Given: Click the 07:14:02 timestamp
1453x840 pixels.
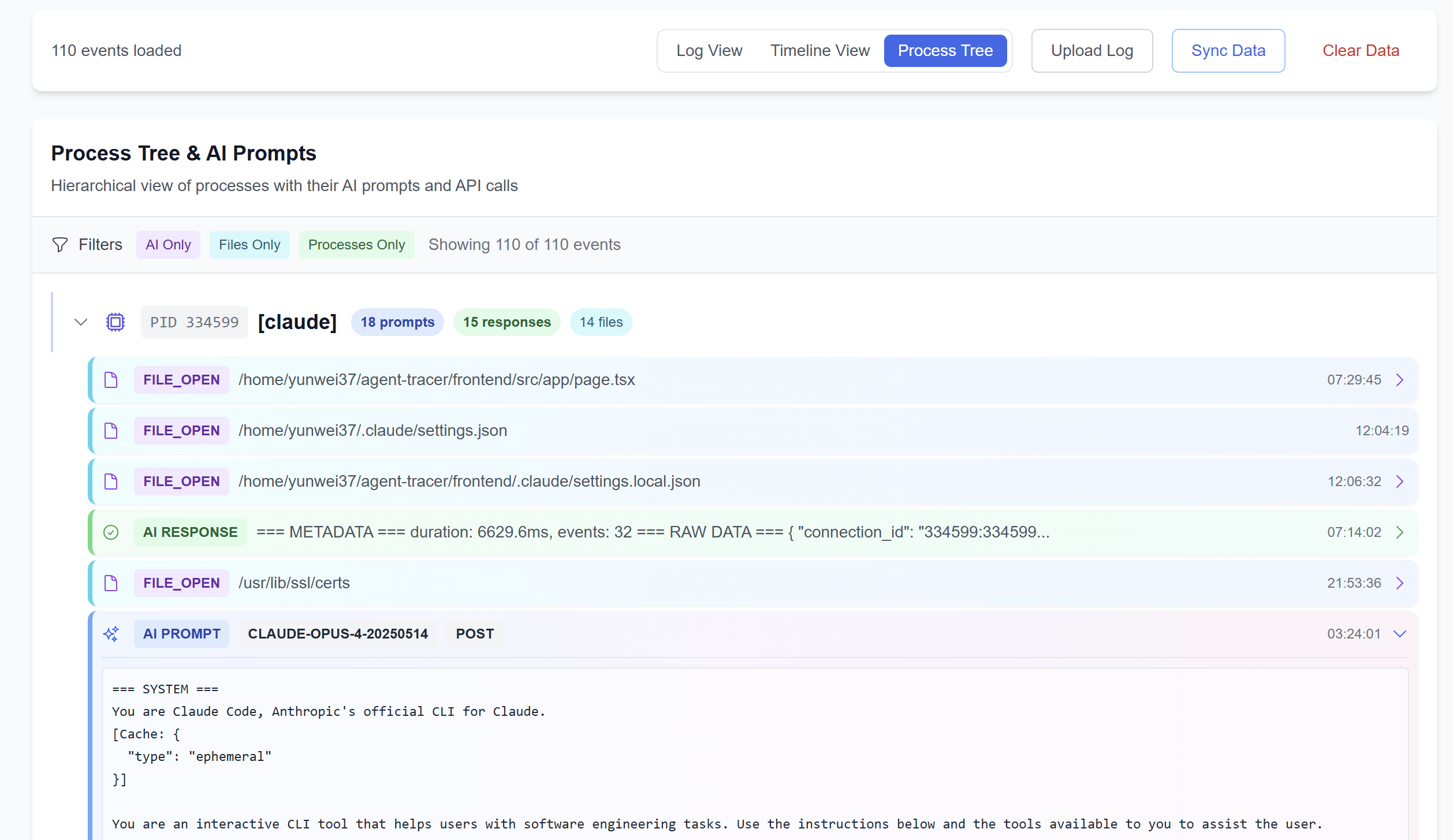Looking at the screenshot, I should coord(1354,532).
